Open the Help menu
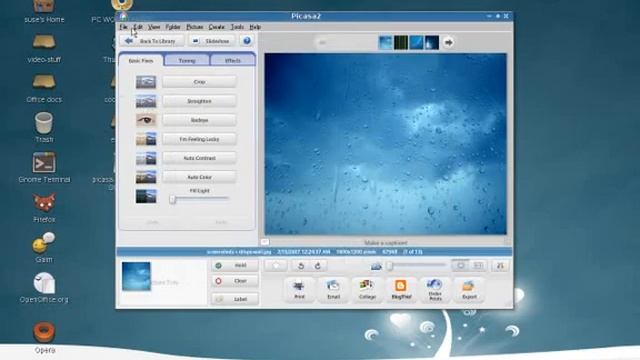 255,27
